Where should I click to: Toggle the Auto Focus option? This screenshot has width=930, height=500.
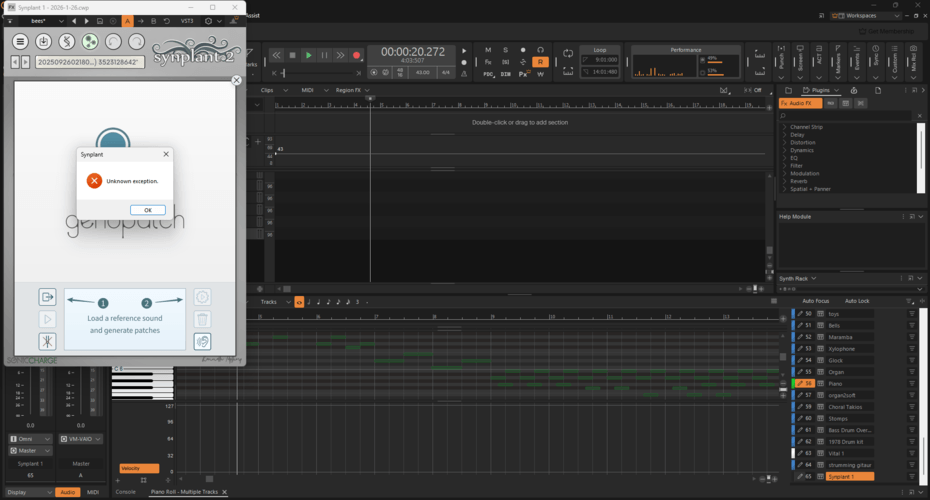(x=815, y=301)
